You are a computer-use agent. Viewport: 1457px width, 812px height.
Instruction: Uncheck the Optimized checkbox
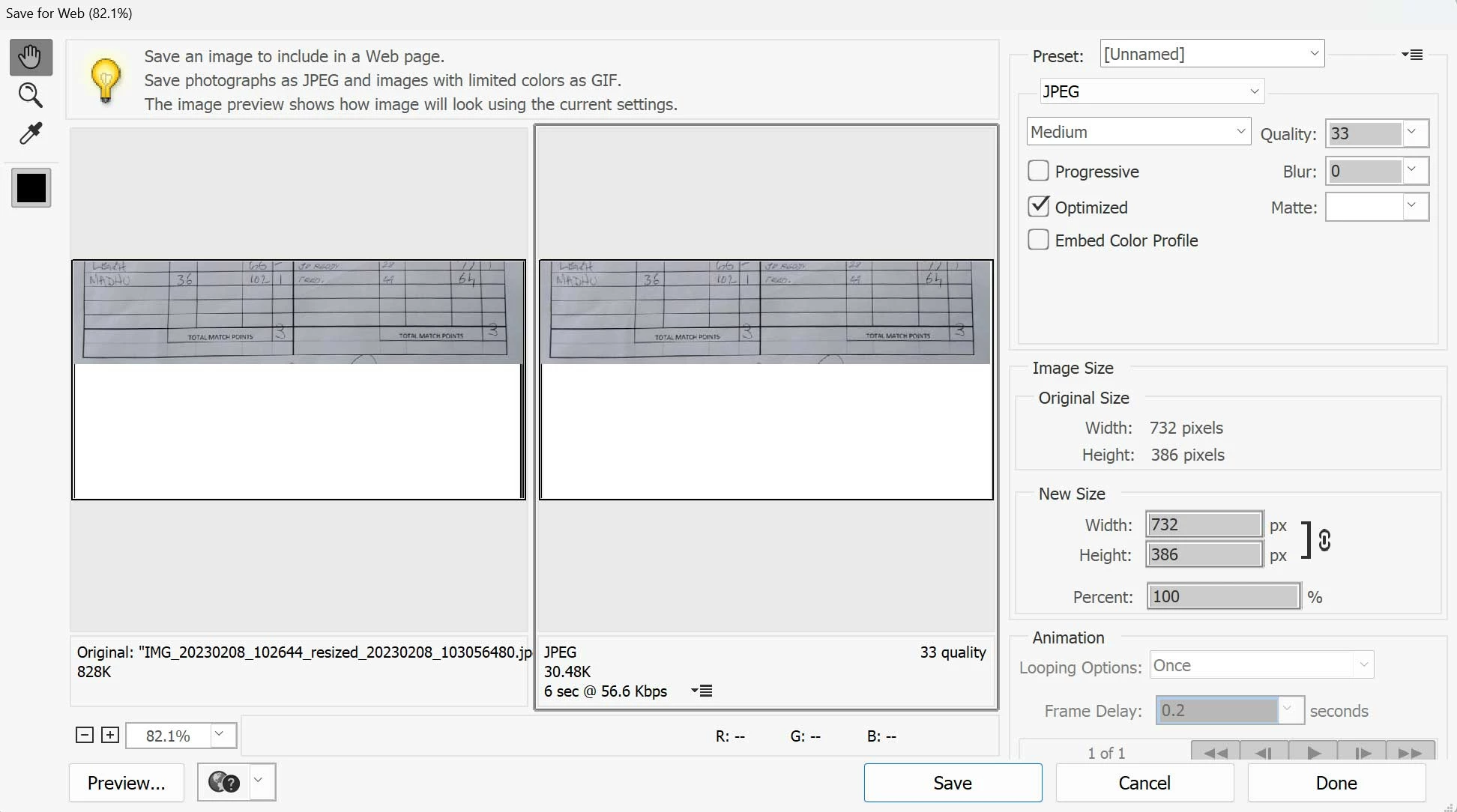click(x=1038, y=206)
